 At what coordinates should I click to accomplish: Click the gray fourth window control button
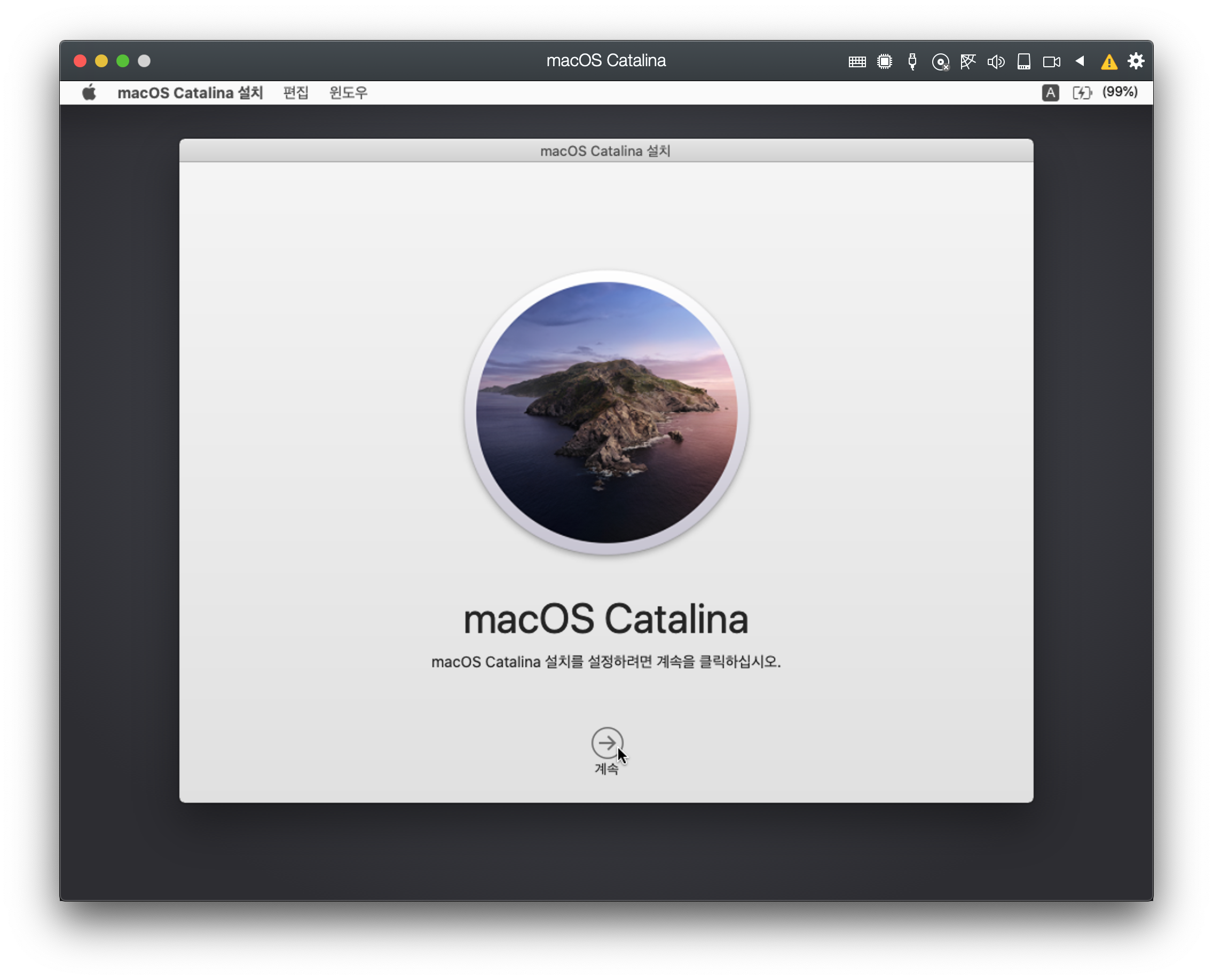pyautogui.click(x=144, y=61)
